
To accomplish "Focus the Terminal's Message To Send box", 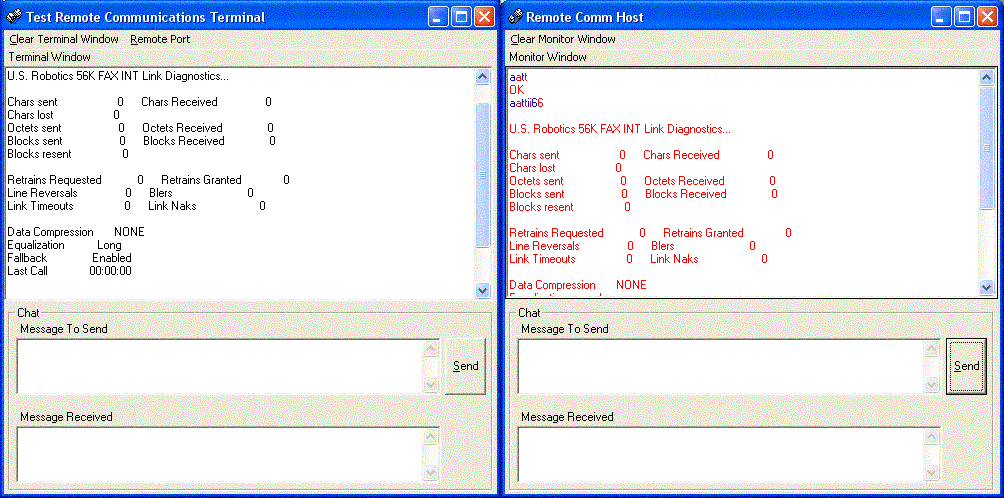I will 220,366.
